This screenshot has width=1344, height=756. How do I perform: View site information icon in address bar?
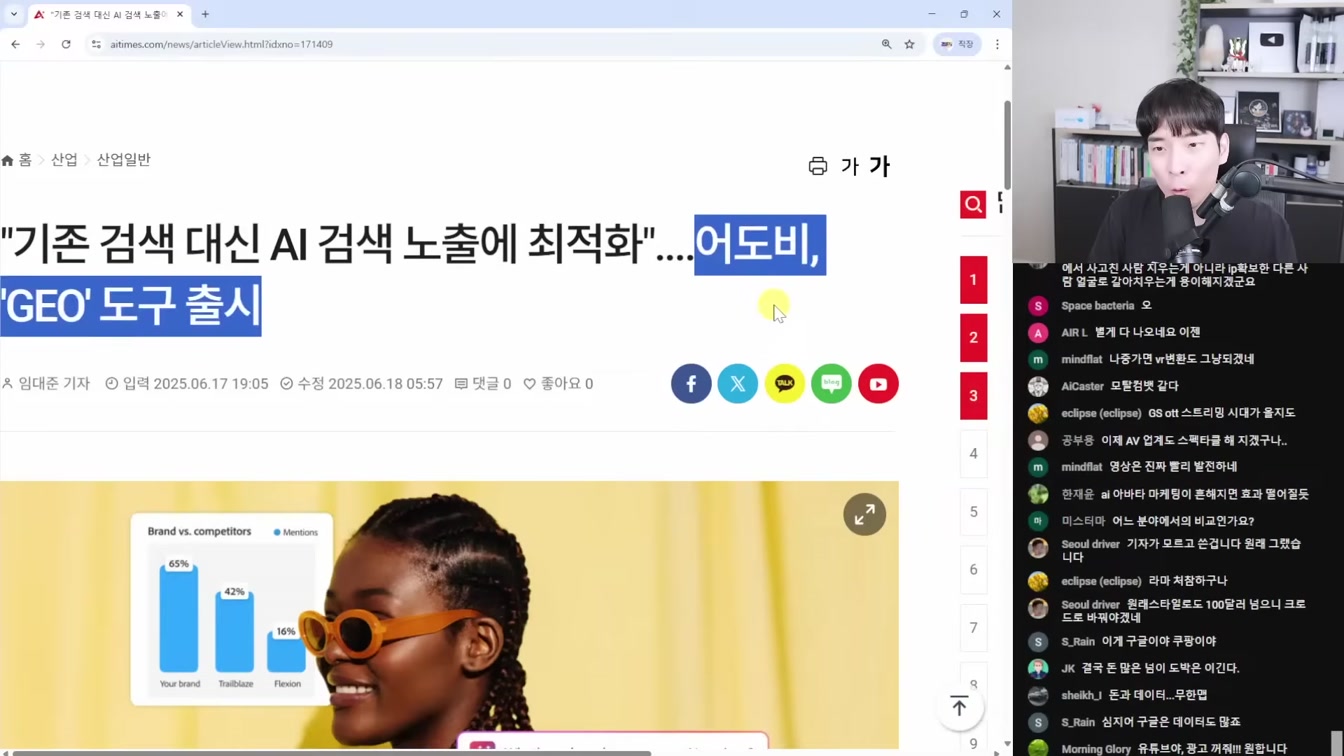[x=96, y=44]
